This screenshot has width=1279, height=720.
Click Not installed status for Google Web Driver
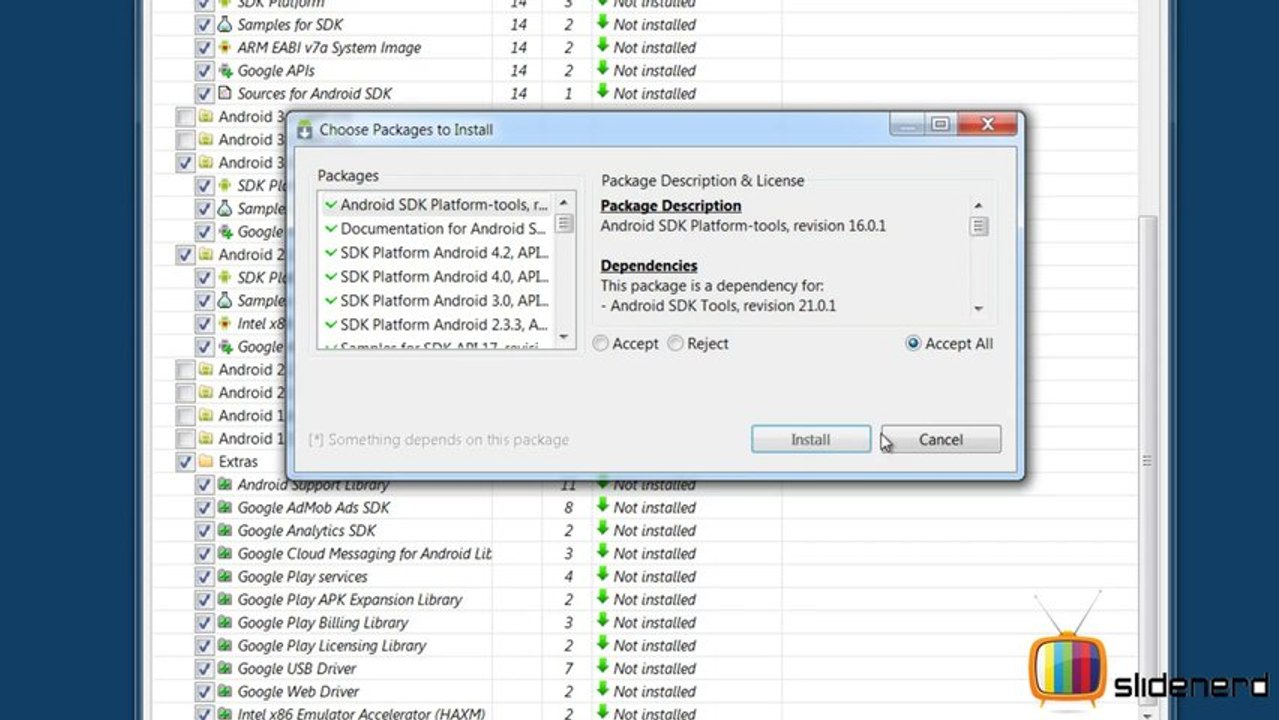click(654, 692)
